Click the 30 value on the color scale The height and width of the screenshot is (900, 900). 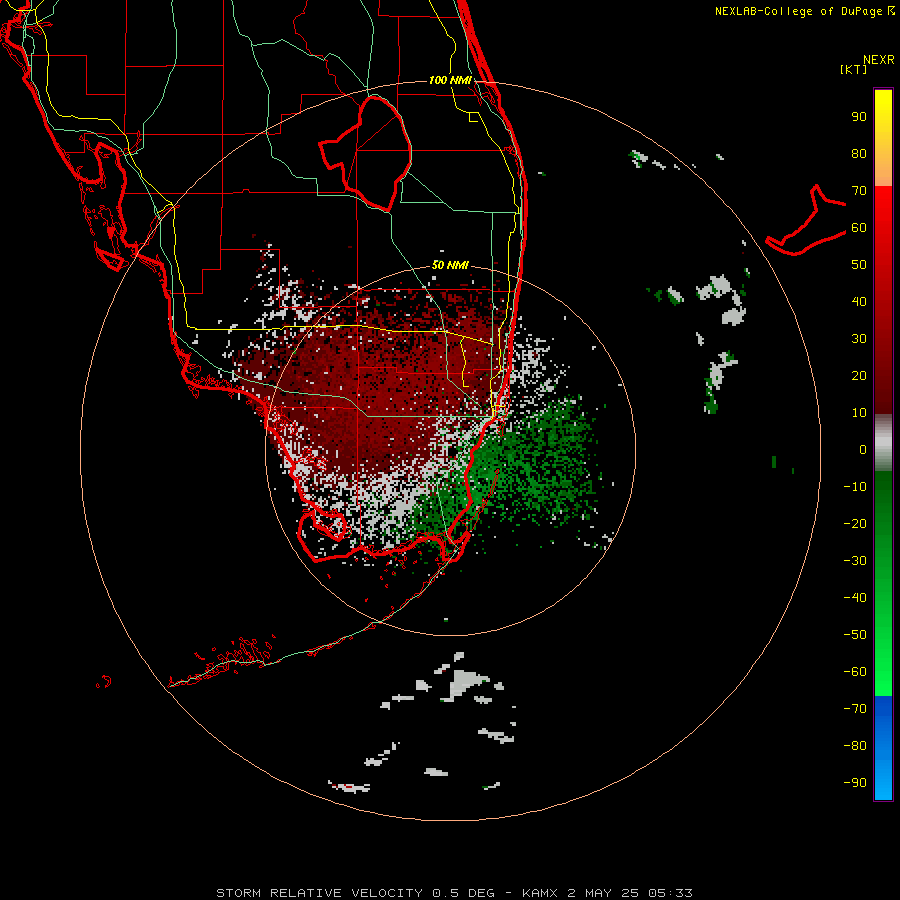[859, 339]
